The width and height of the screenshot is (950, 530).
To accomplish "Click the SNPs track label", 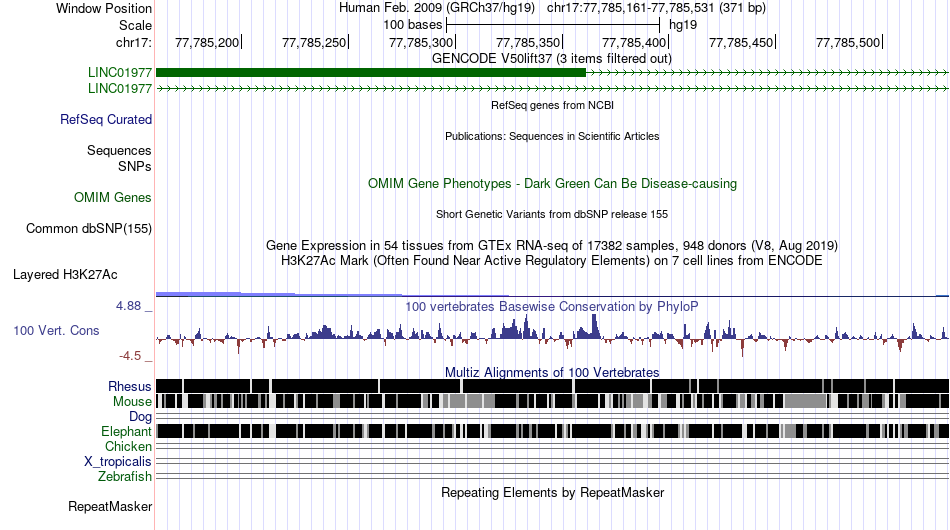I will coord(135,166).
